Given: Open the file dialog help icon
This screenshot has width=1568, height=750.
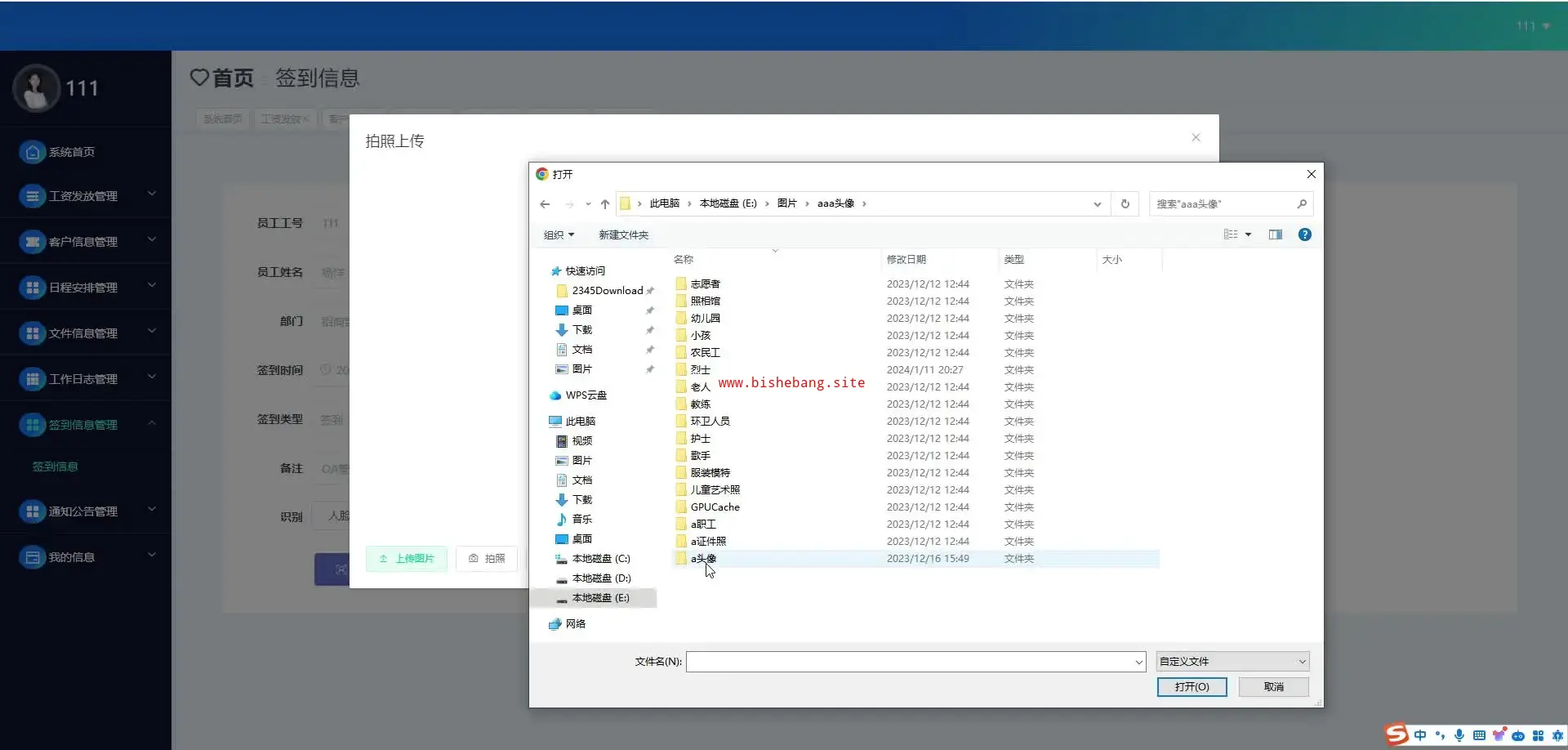Looking at the screenshot, I should (x=1304, y=234).
